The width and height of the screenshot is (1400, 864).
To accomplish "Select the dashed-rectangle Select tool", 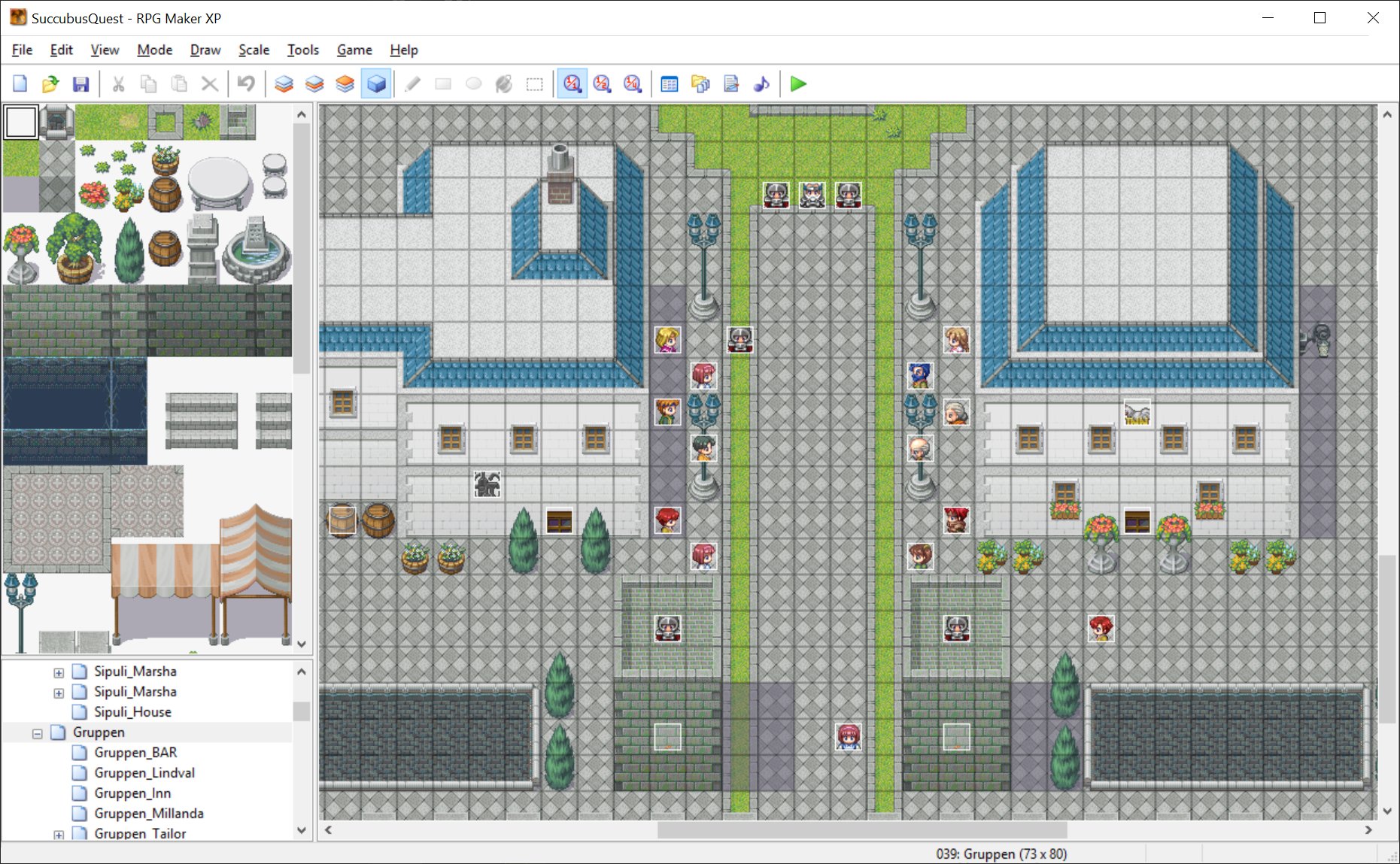I will (x=534, y=83).
